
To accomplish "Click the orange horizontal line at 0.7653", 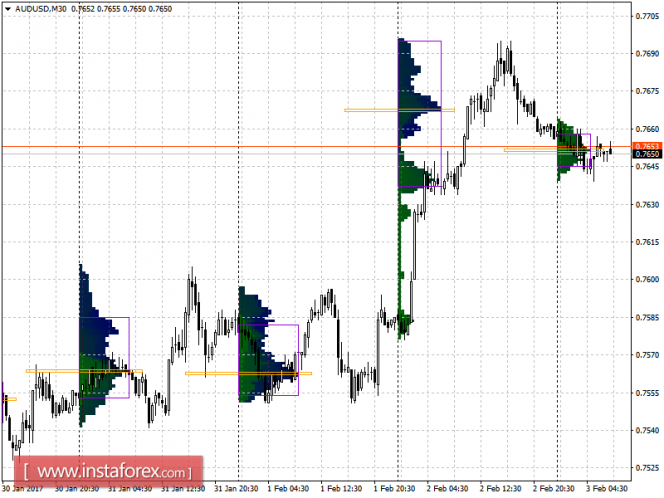I will pyautogui.click(x=317, y=147).
